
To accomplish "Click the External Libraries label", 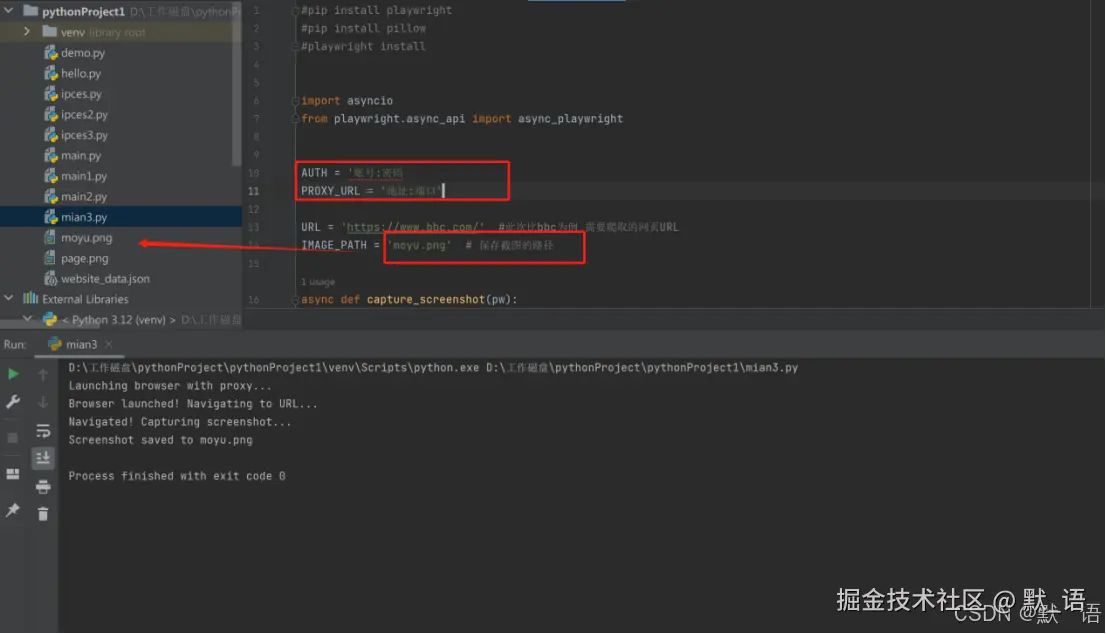I will 85,299.
